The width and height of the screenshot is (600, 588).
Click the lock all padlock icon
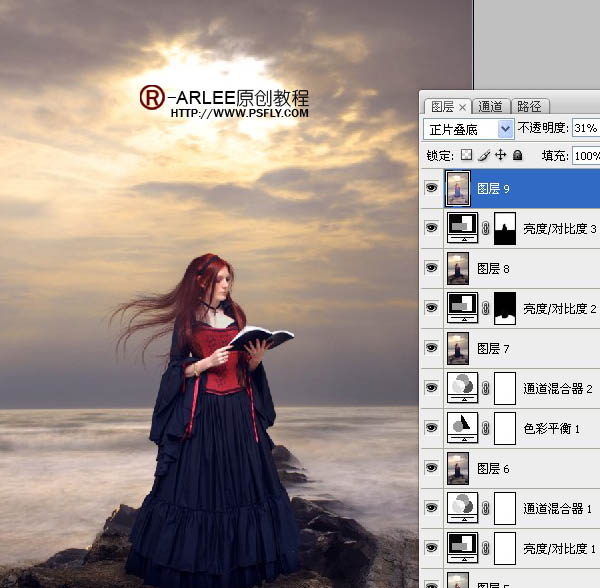pyautogui.click(x=517, y=156)
